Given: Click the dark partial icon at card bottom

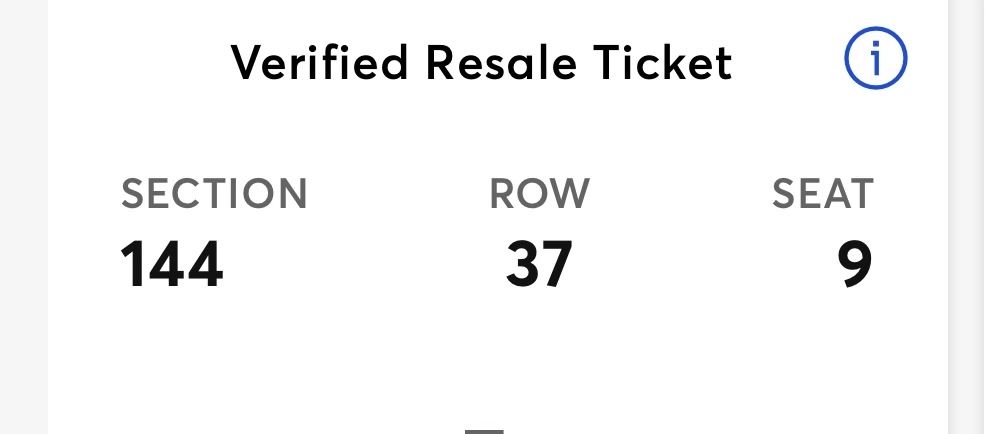Looking at the screenshot, I should coord(485,430).
